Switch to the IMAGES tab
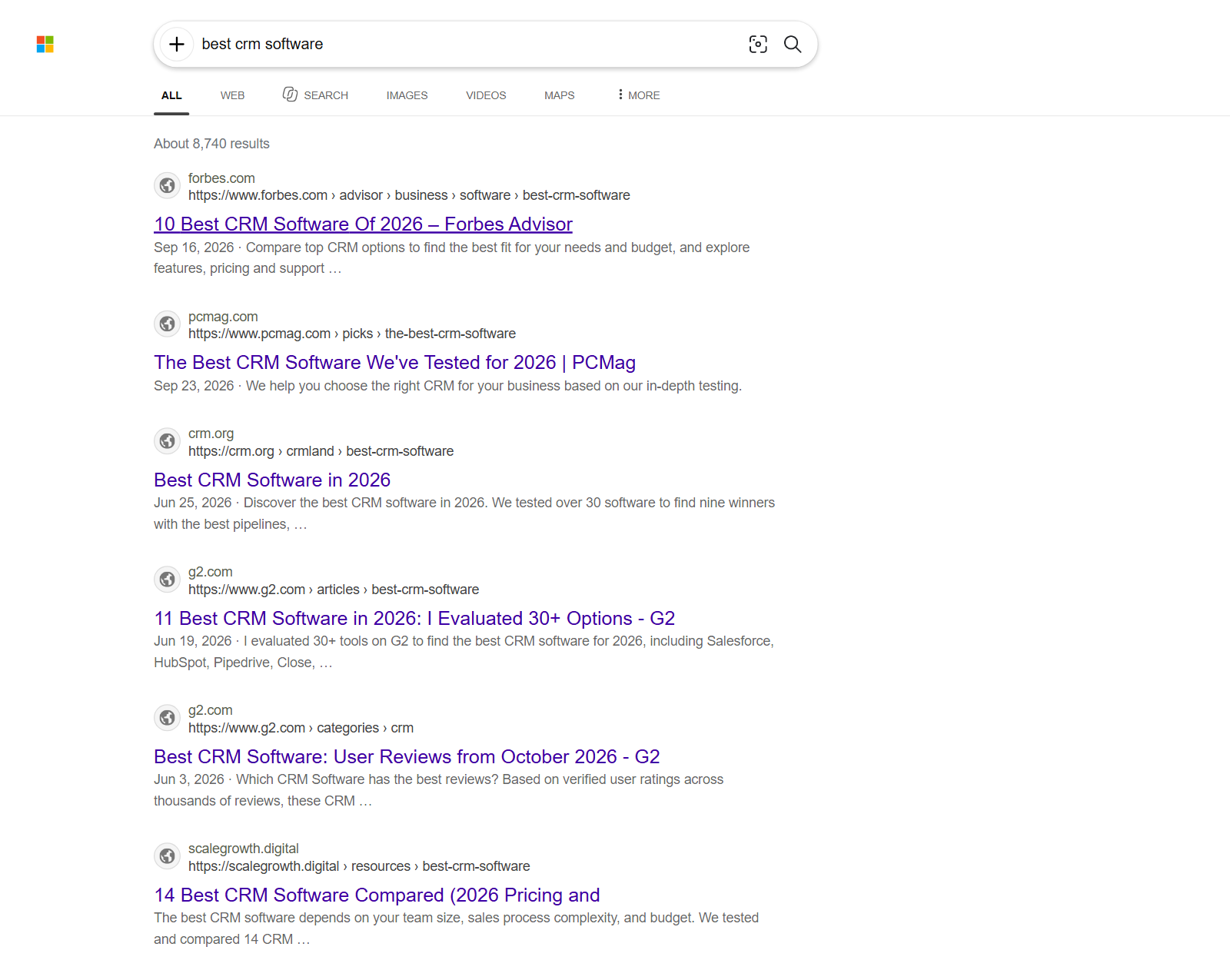This screenshot has height=980, width=1230. point(407,95)
